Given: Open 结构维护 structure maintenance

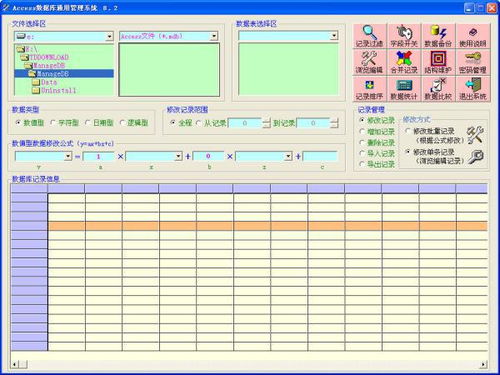Looking at the screenshot, I should tap(438, 62).
